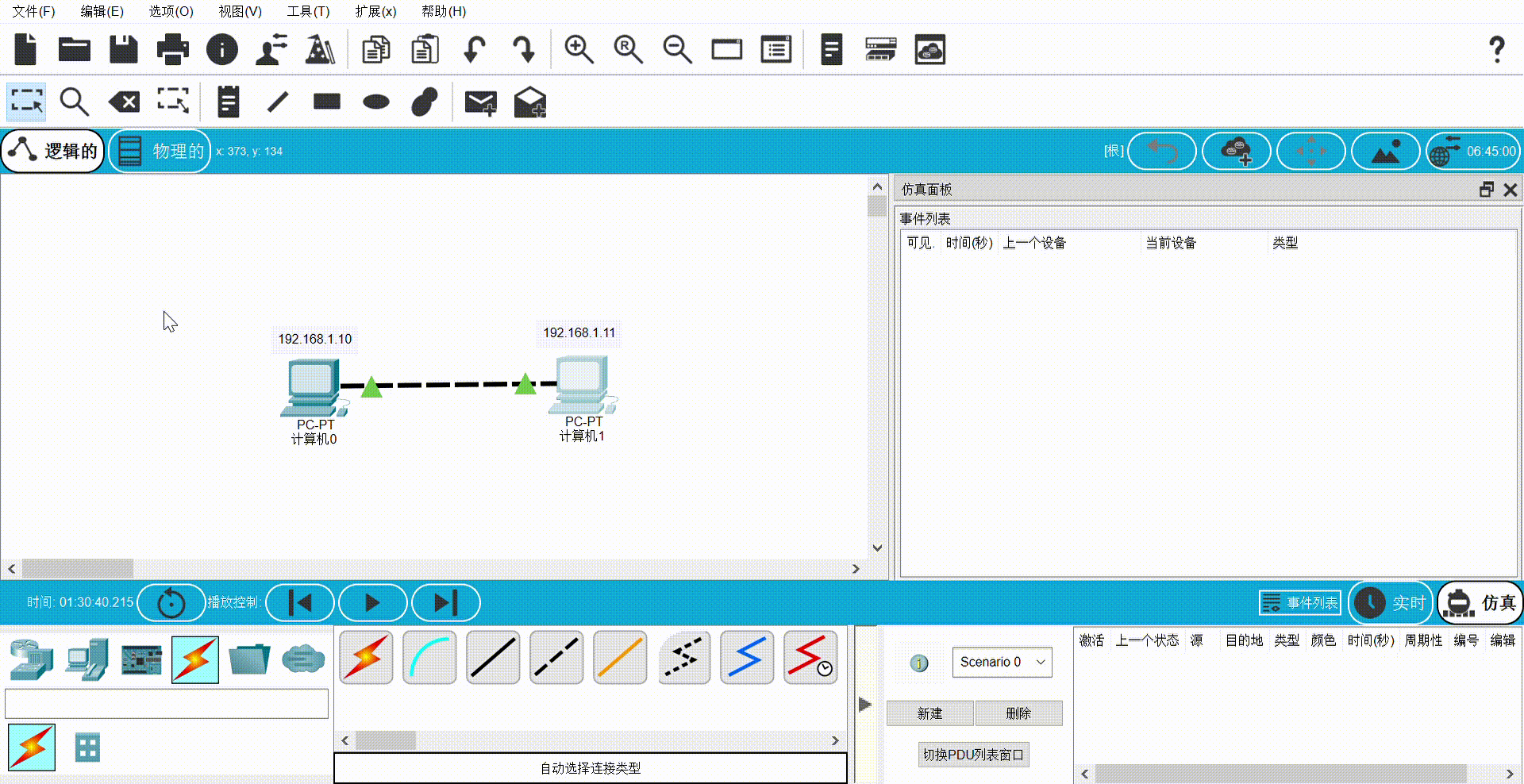Click the 192.168.1.10 label
Image resolution: width=1524 pixels, height=784 pixels.
click(x=314, y=339)
